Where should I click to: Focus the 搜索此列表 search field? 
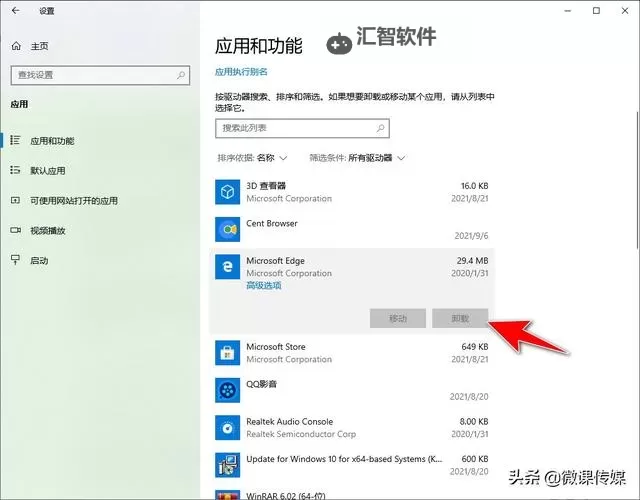point(302,128)
